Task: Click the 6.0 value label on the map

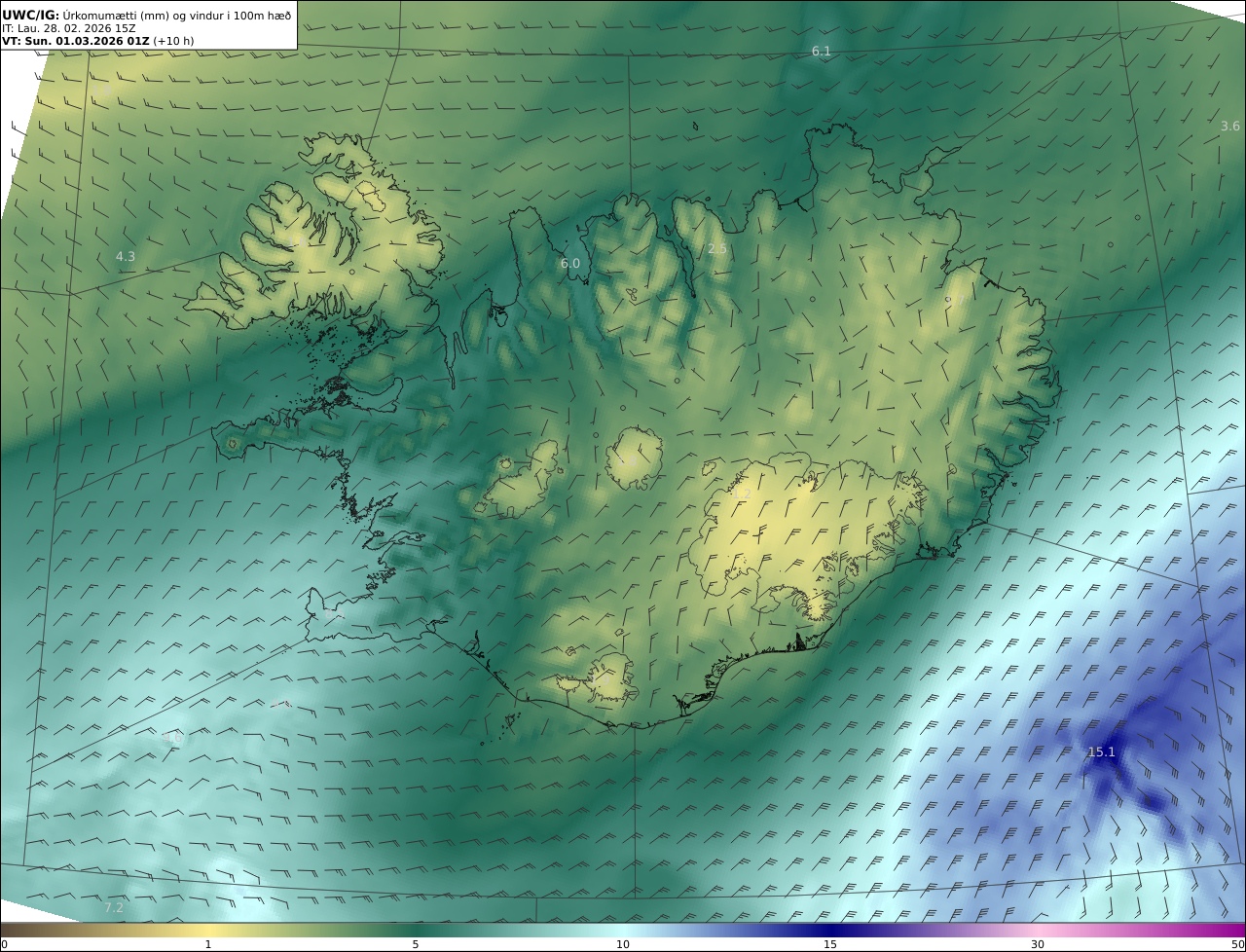Action: click(x=569, y=263)
